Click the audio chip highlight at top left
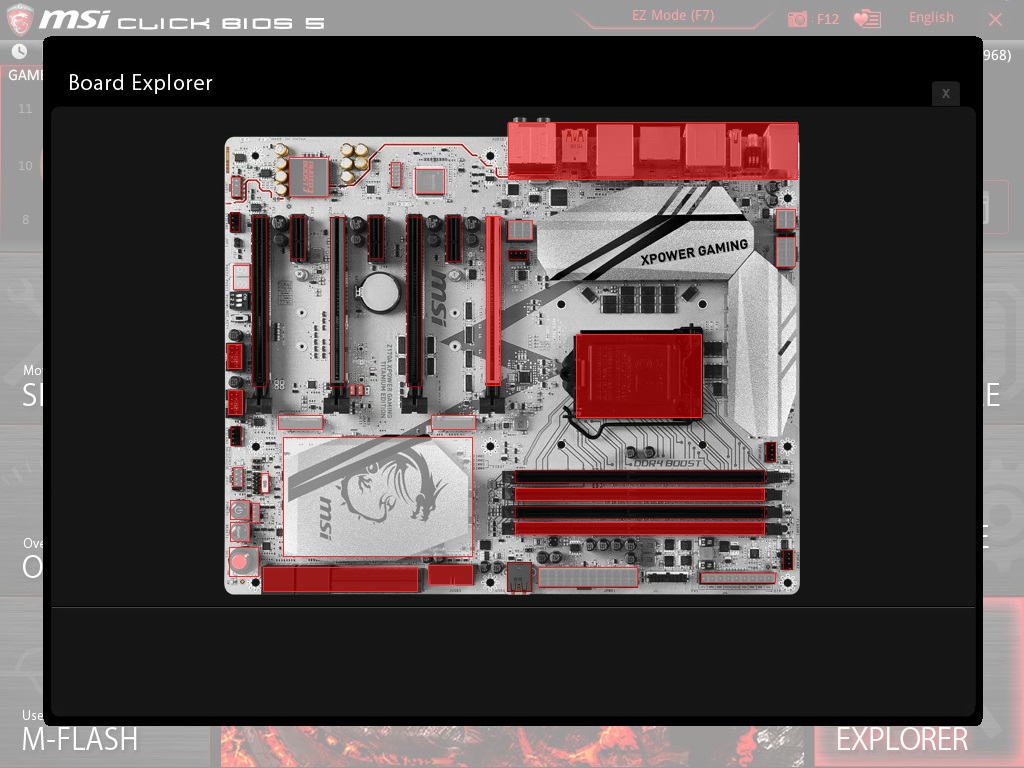Screen dimensions: 1024x768 click(308, 177)
